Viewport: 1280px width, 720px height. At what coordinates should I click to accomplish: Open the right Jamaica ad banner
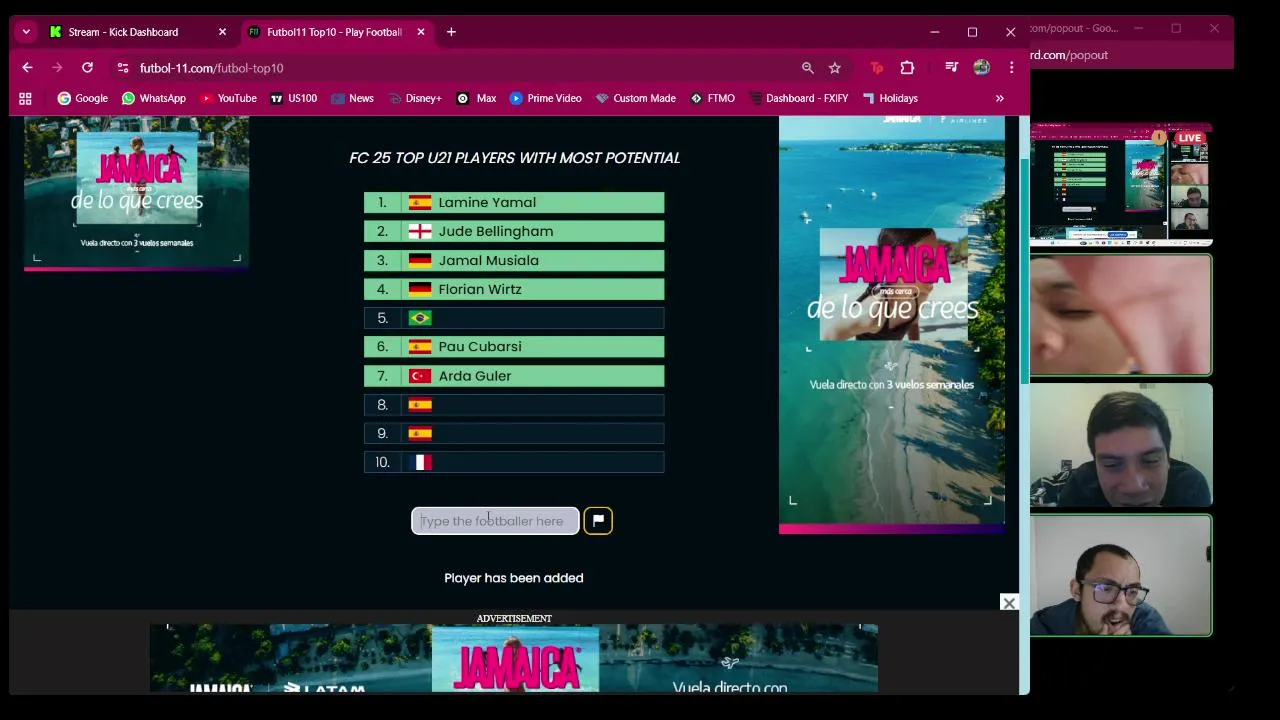coord(892,324)
